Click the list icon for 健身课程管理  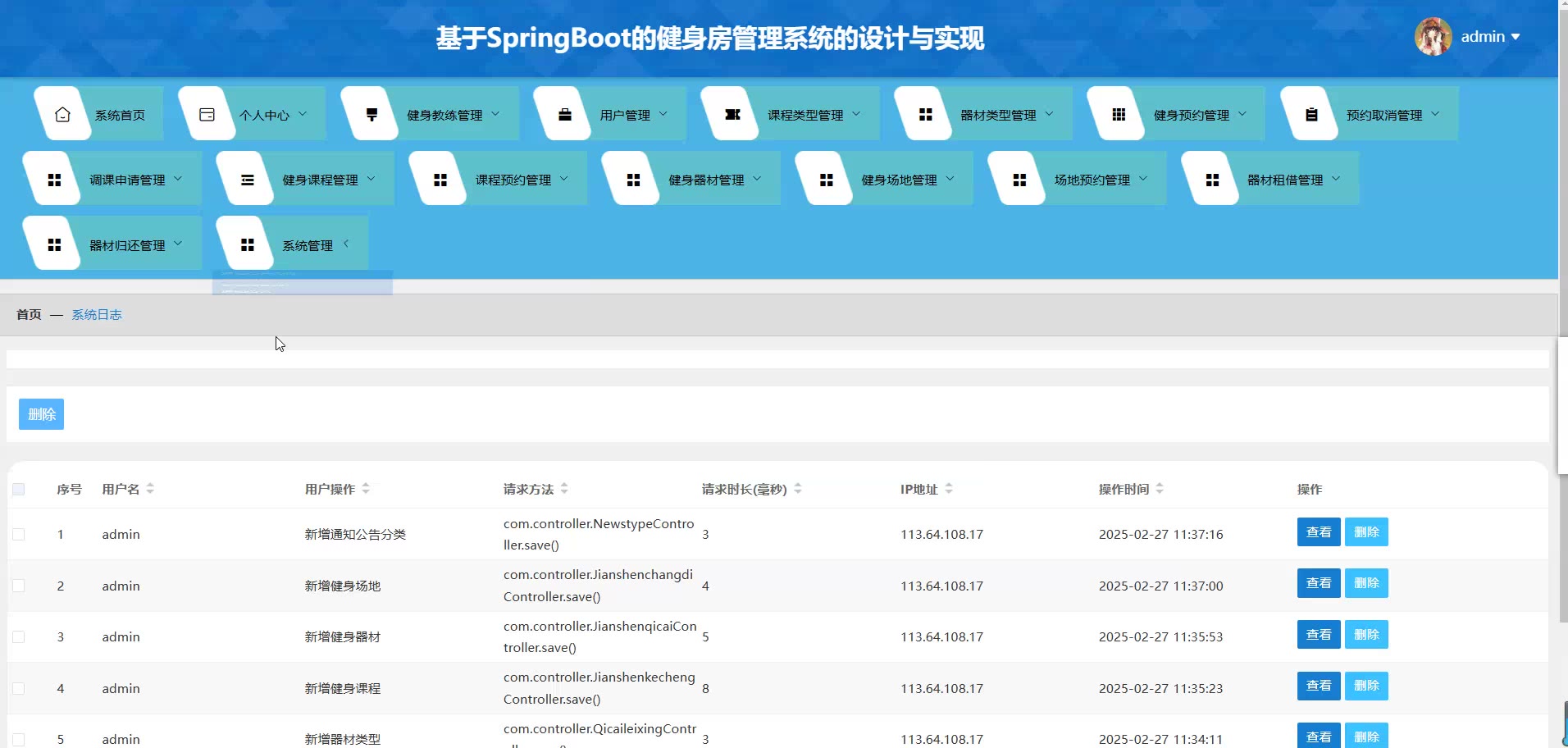tap(247, 180)
